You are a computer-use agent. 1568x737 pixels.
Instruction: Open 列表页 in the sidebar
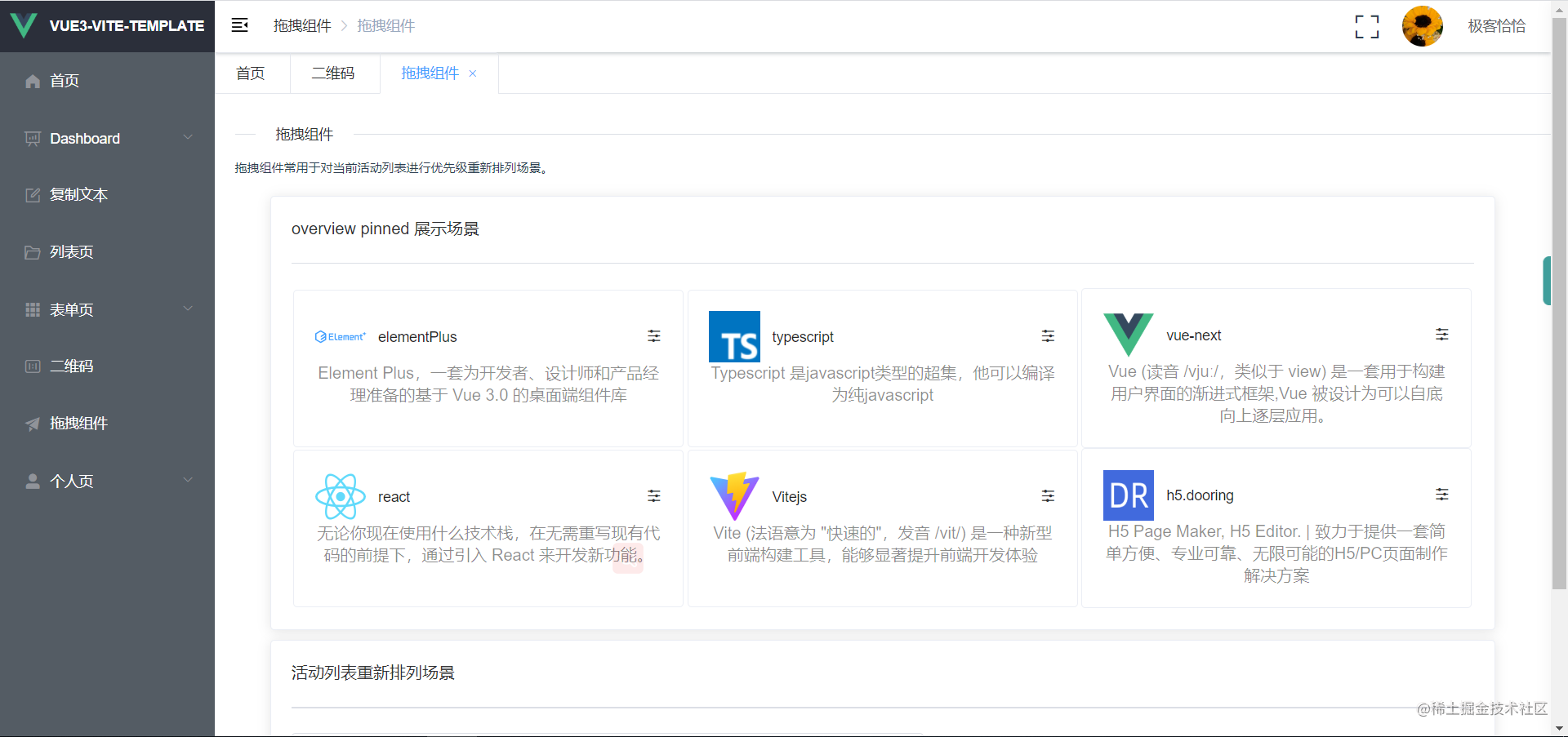(107, 252)
